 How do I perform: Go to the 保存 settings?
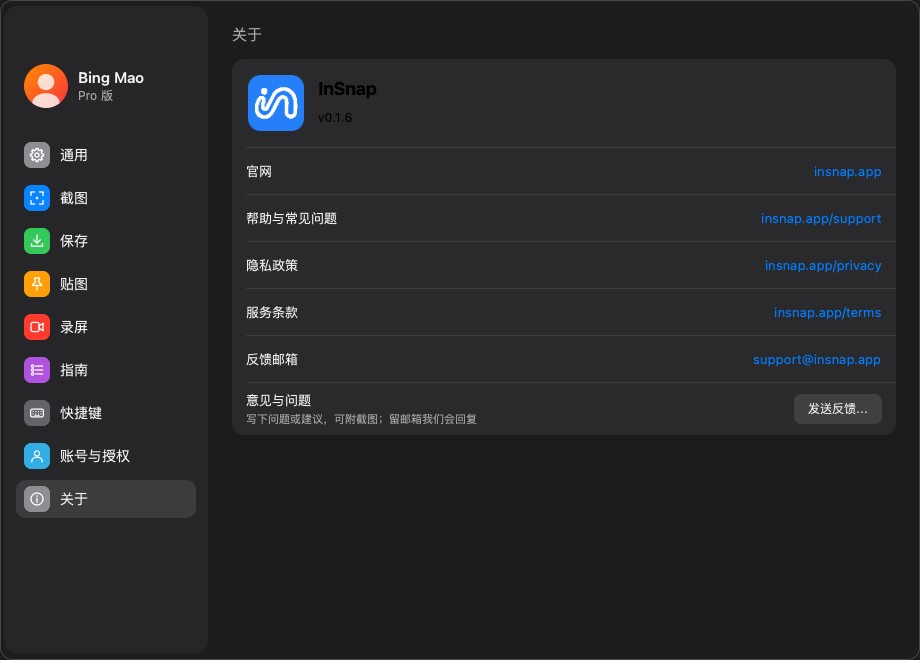tap(106, 241)
